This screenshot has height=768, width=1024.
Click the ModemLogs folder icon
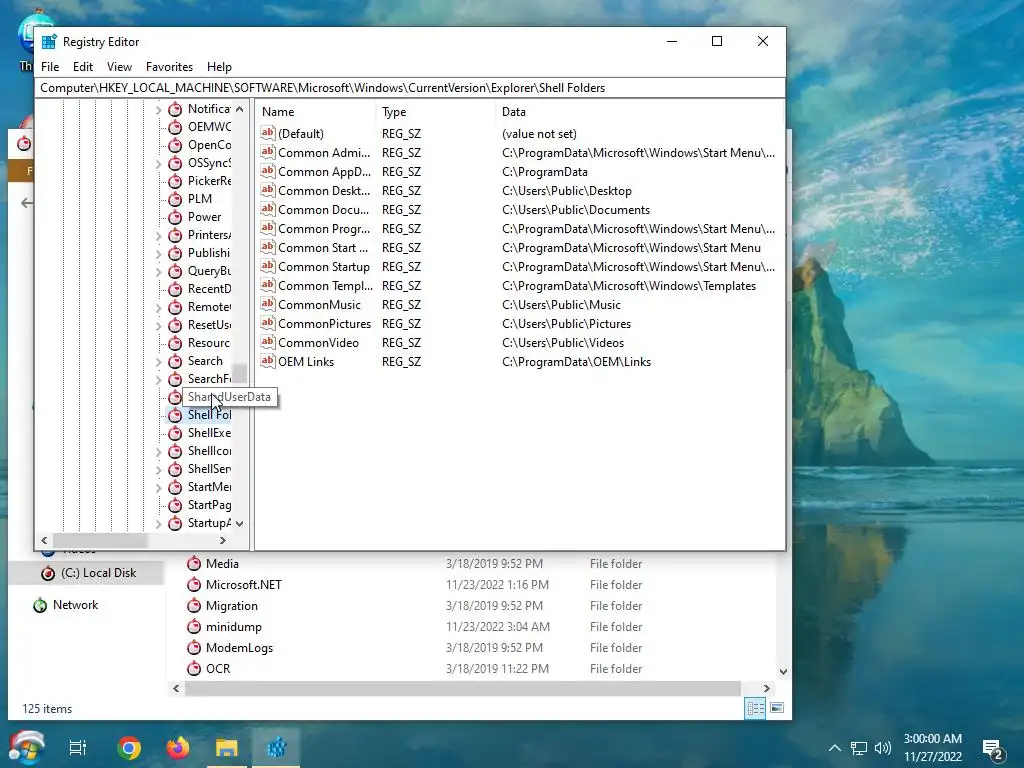pyautogui.click(x=193, y=647)
